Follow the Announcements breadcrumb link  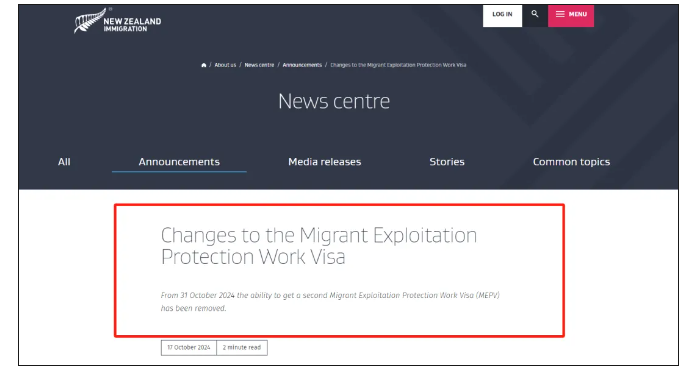[x=302, y=65]
